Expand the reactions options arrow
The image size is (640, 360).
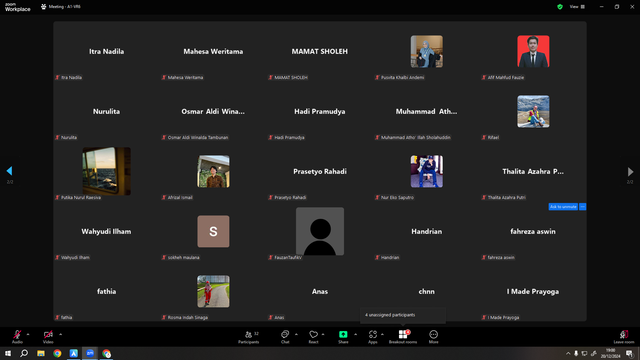pyautogui.click(x=323, y=334)
